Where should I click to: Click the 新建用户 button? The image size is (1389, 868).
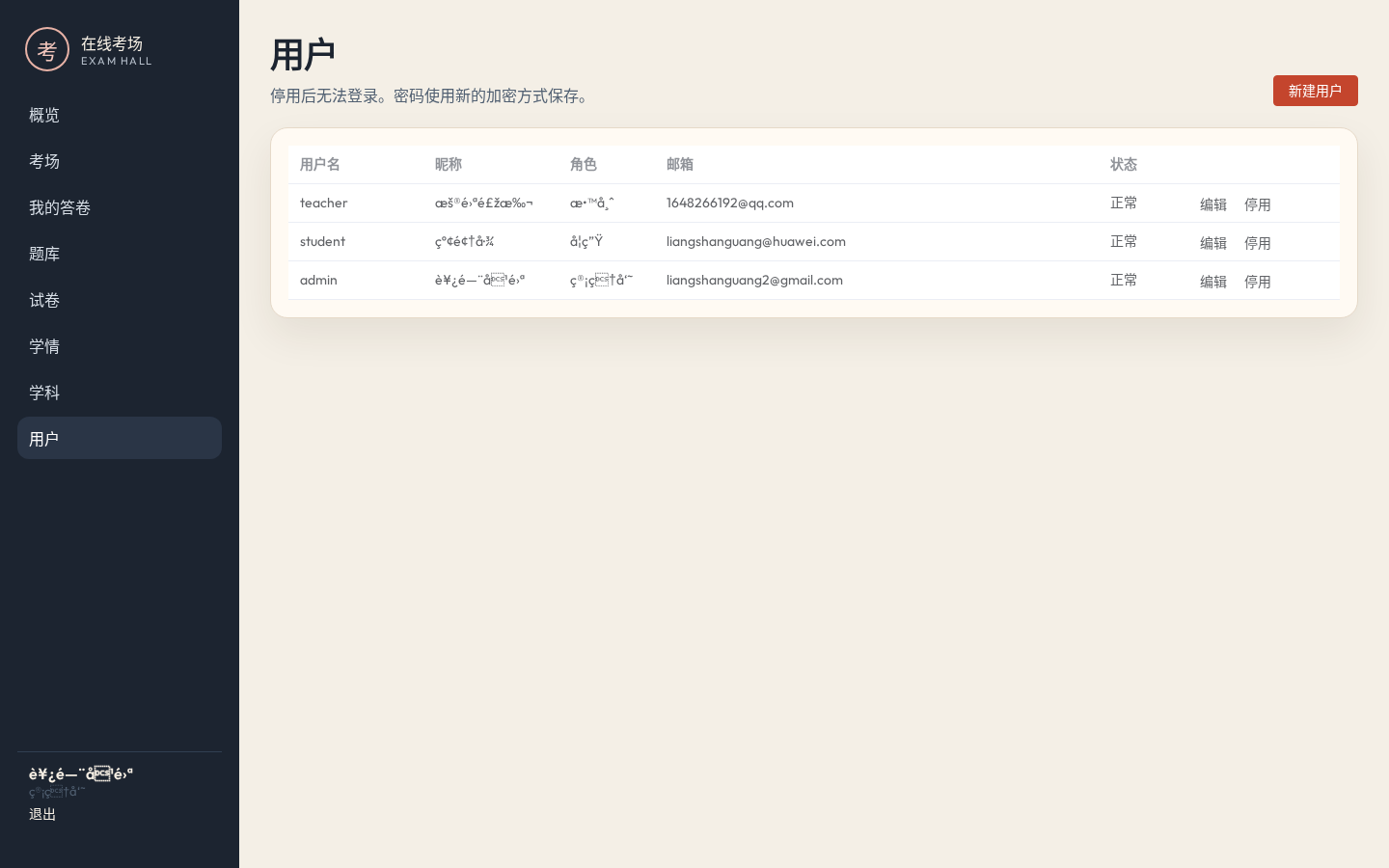pos(1316,91)
